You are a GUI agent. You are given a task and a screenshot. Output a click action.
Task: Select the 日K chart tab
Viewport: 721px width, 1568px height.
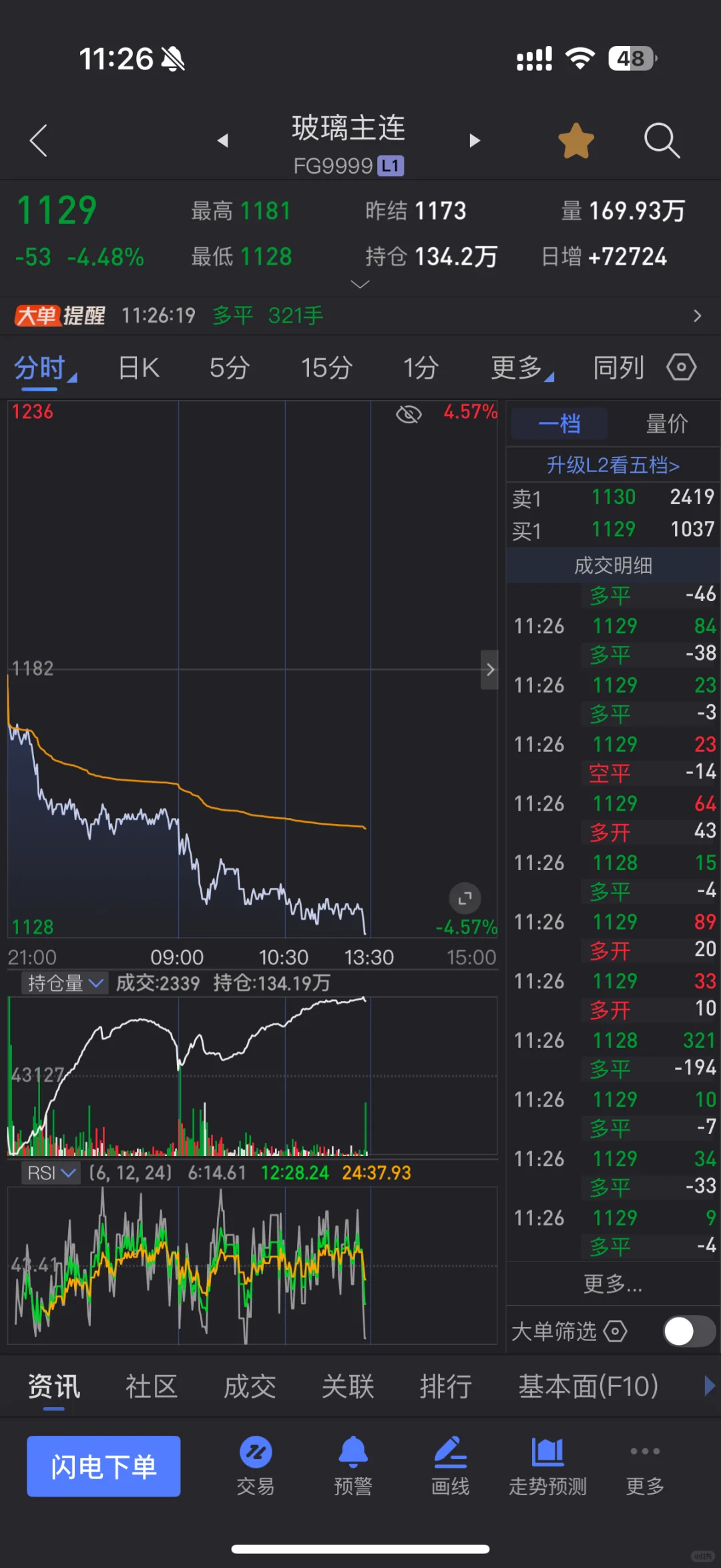pyautogui.click(x=139, y=368)
